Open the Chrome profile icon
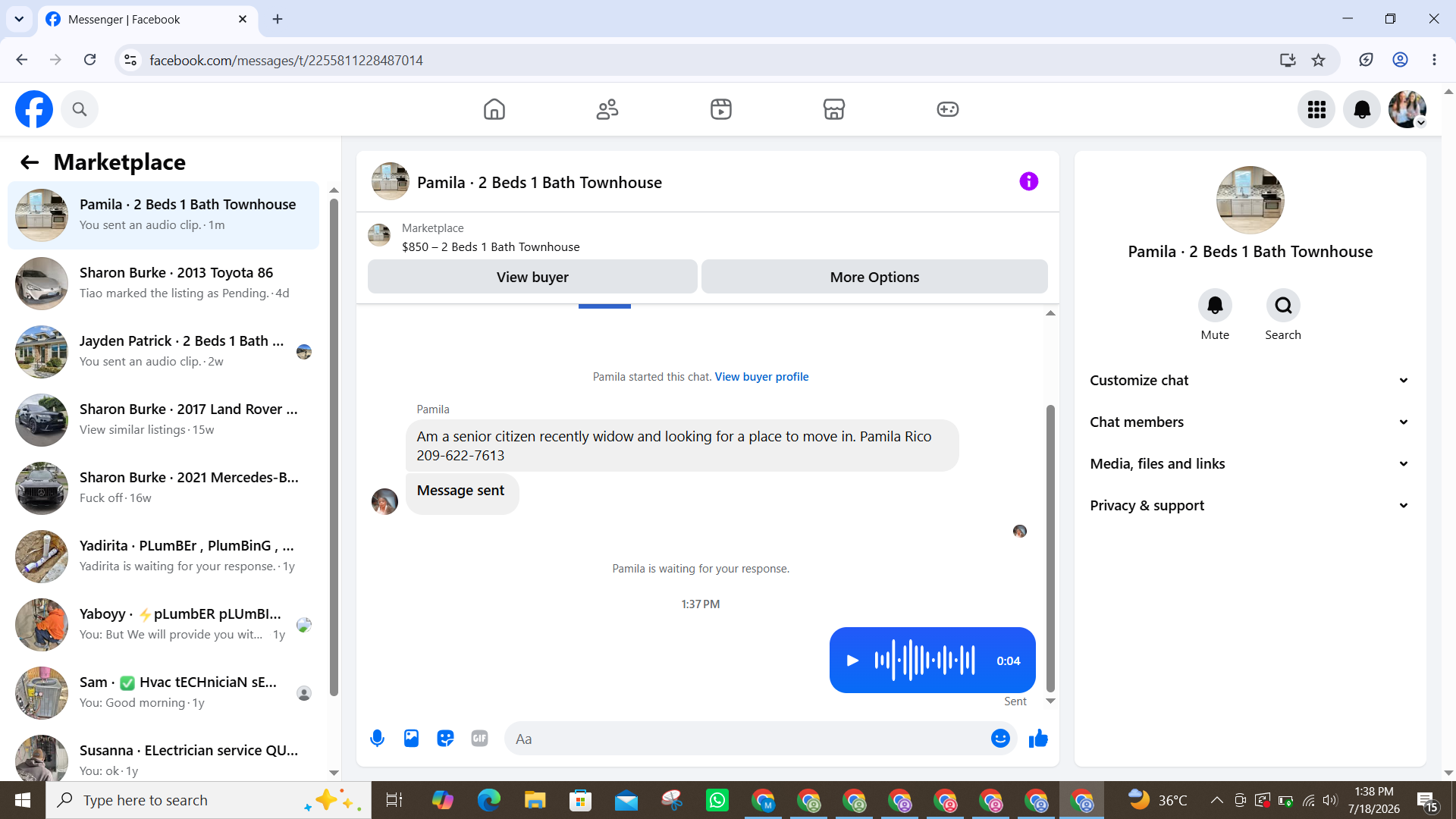 click(x=1400, y=60)
